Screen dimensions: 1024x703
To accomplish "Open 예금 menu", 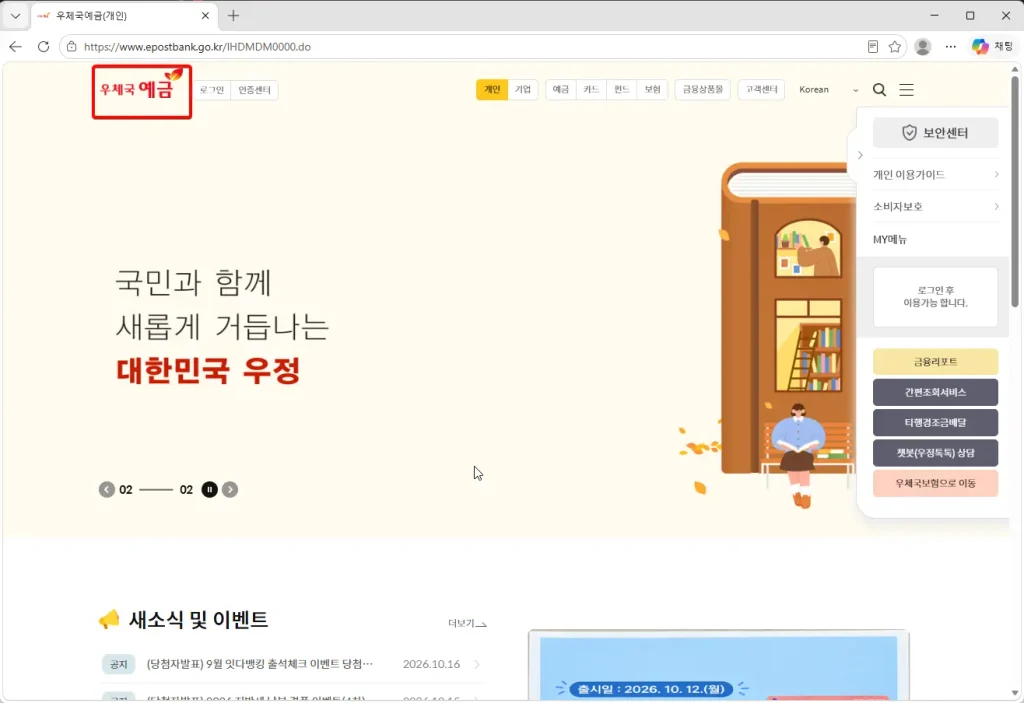I will tap(560, 90).
